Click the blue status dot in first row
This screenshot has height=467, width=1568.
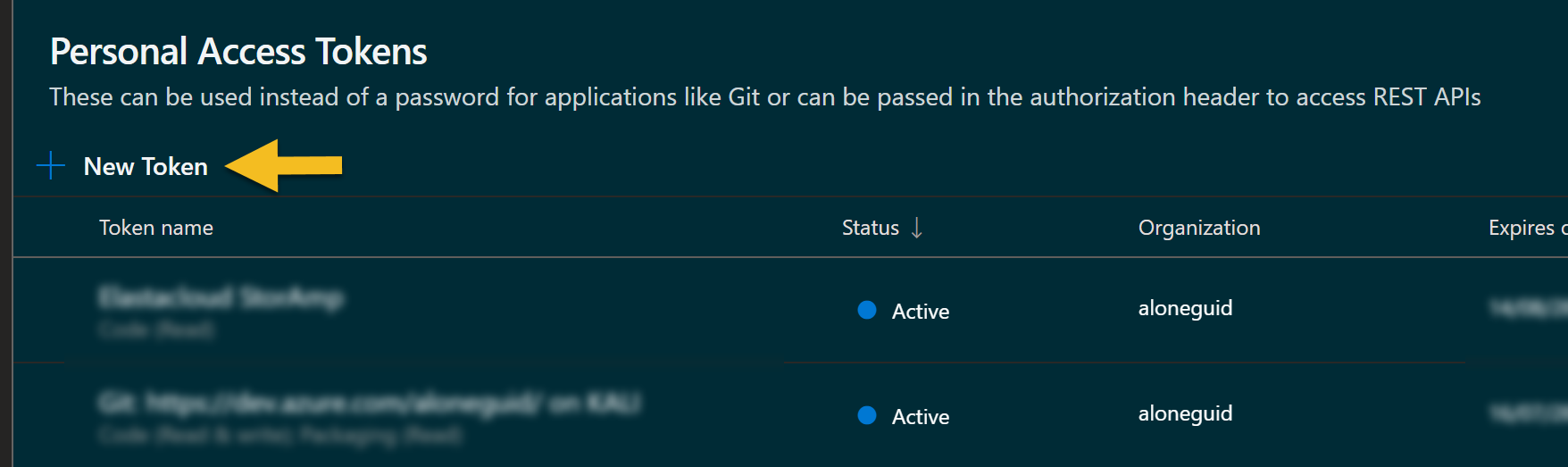(x=867, y=310)
